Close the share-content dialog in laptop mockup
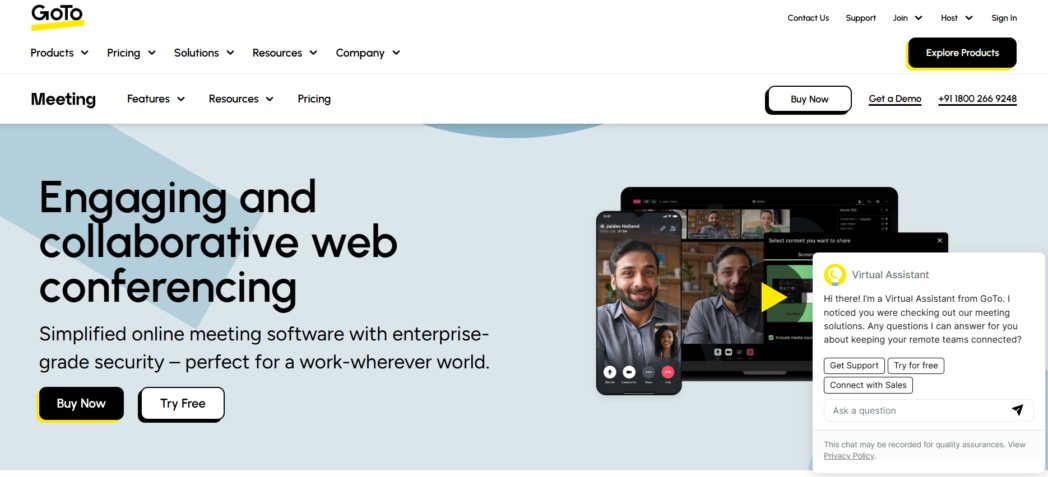The height and width of the screenshot is (477, 1048). click(939, 241)
